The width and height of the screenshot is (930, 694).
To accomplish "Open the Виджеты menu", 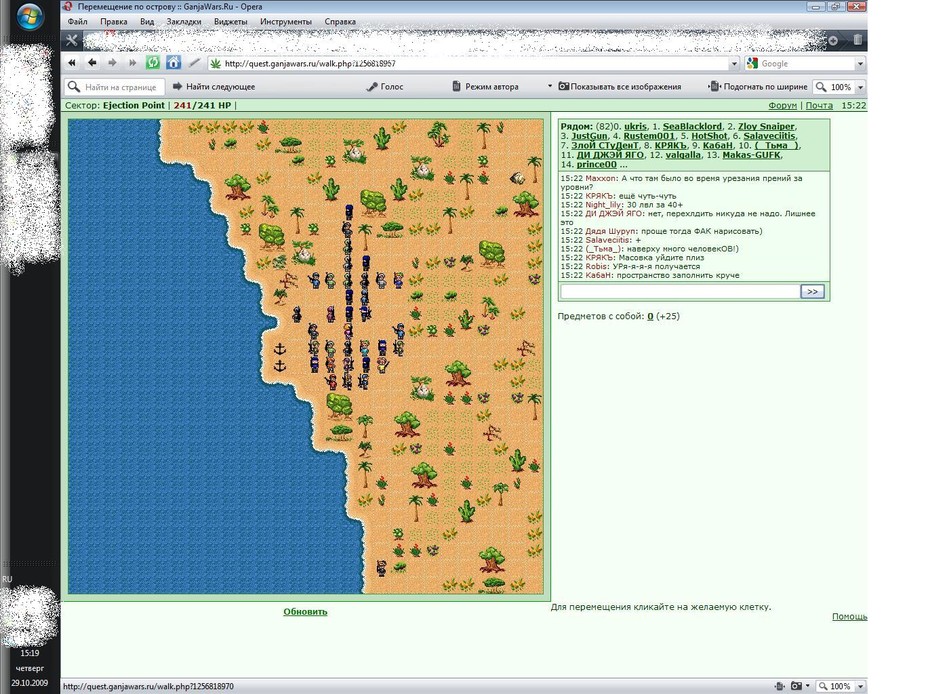I will pyautogui.click(x=230, y=21).
